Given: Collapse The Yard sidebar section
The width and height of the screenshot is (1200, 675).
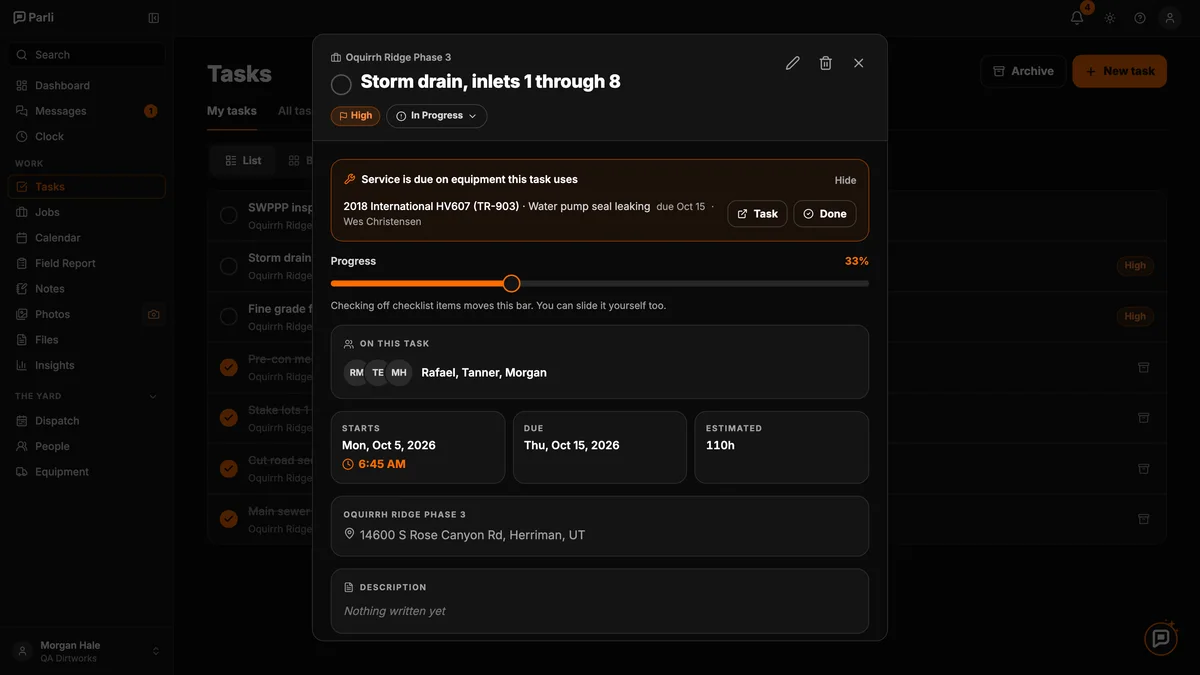Looking at the screenshot, I should point(153,396).
